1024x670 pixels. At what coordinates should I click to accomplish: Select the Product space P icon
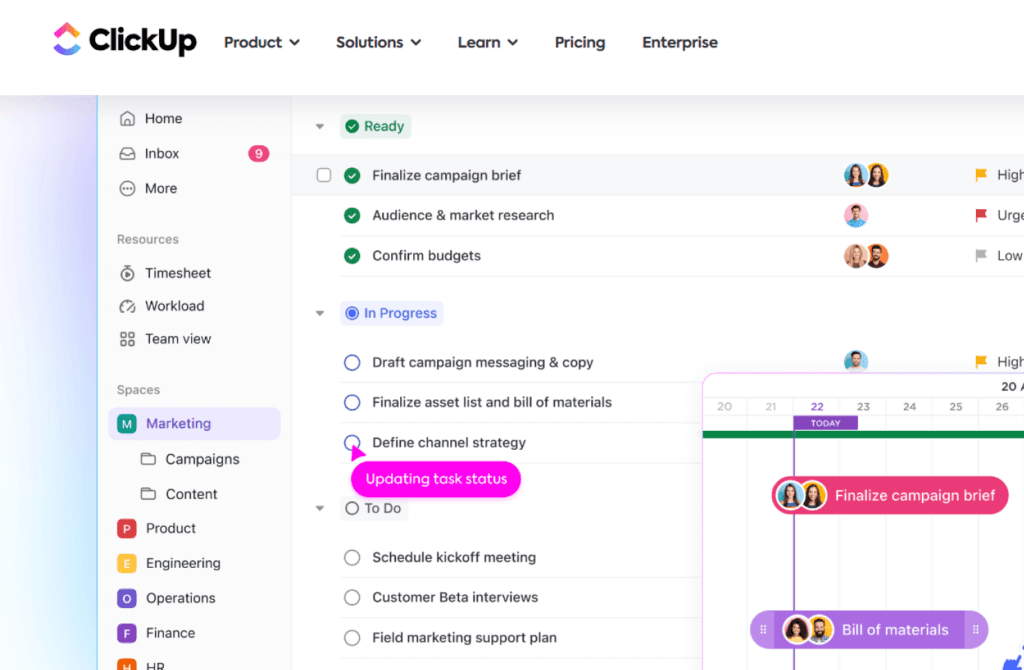[x=127, y=528]
